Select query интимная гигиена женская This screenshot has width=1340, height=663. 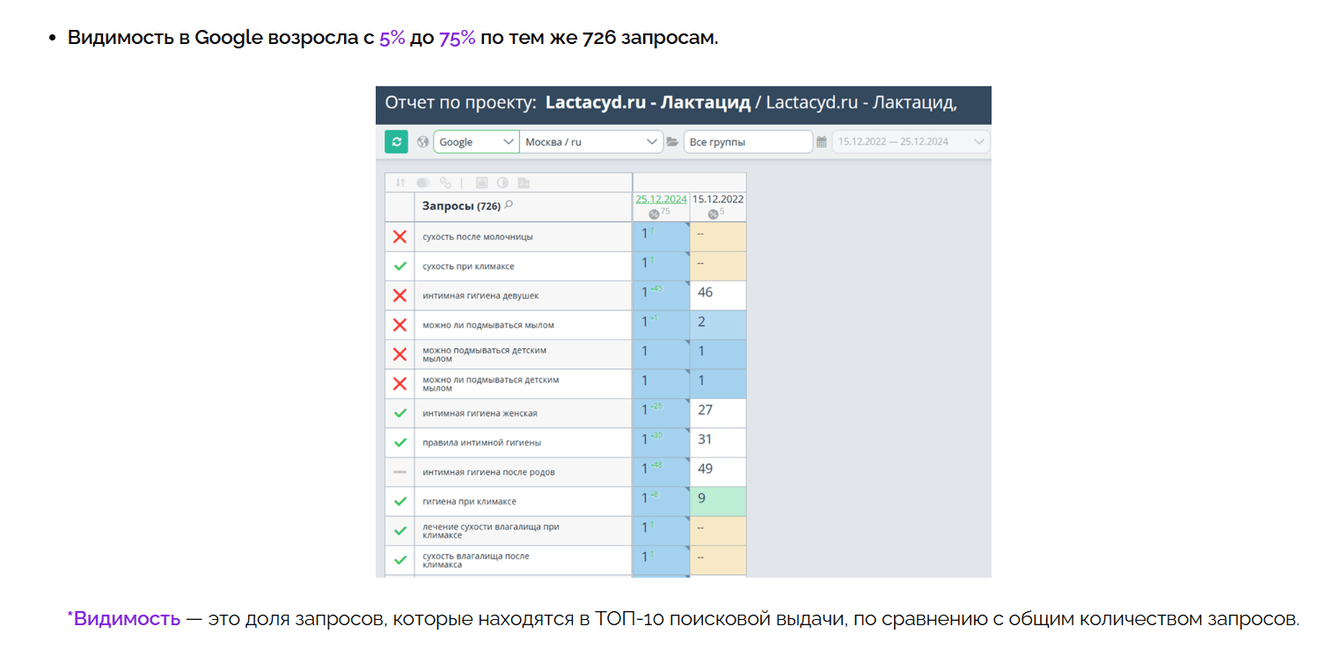coord(480,413)
